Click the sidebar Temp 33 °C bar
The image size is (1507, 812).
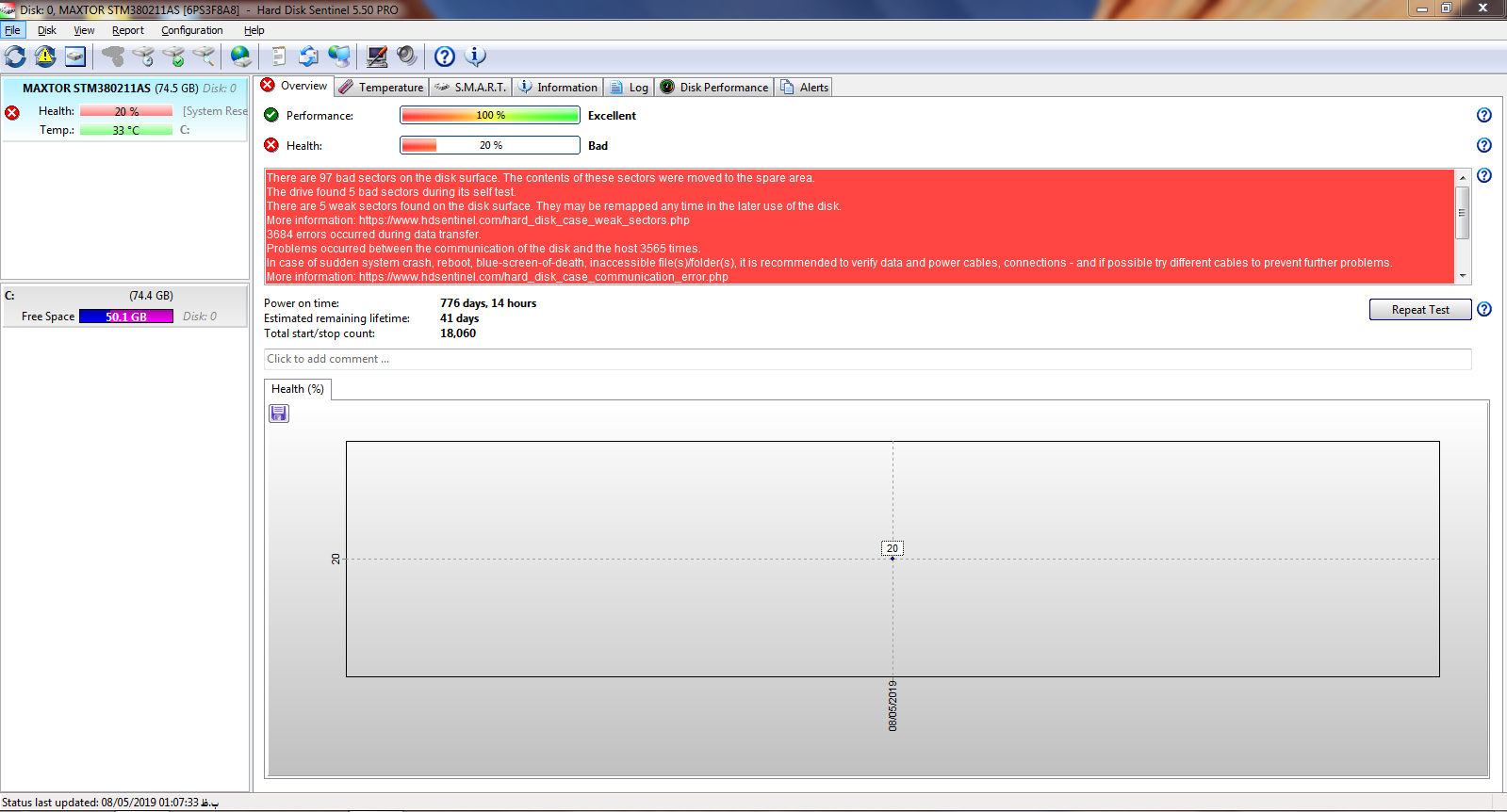pos(126,130)
